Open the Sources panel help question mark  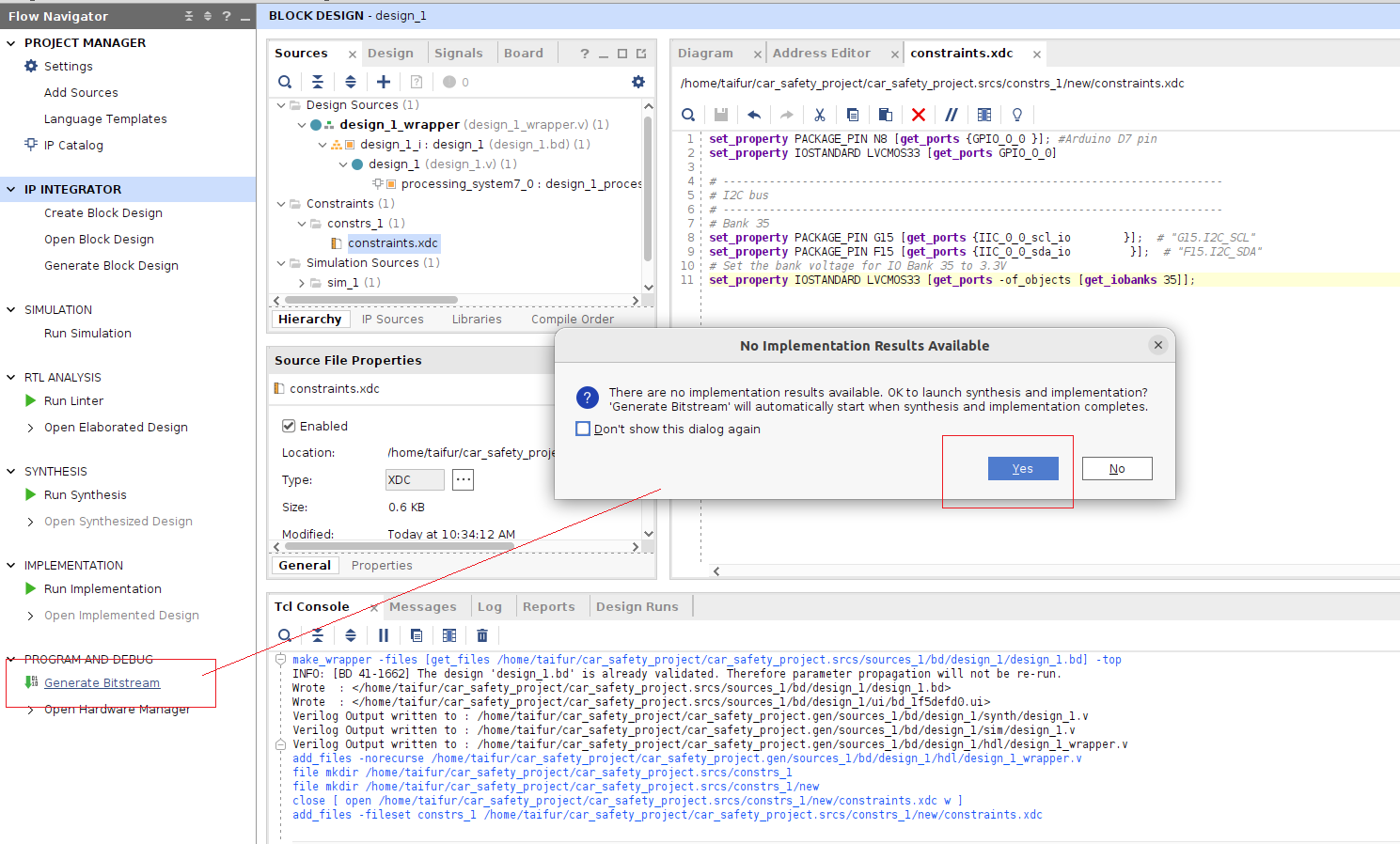pyautogui.click(x=585, y=54)
